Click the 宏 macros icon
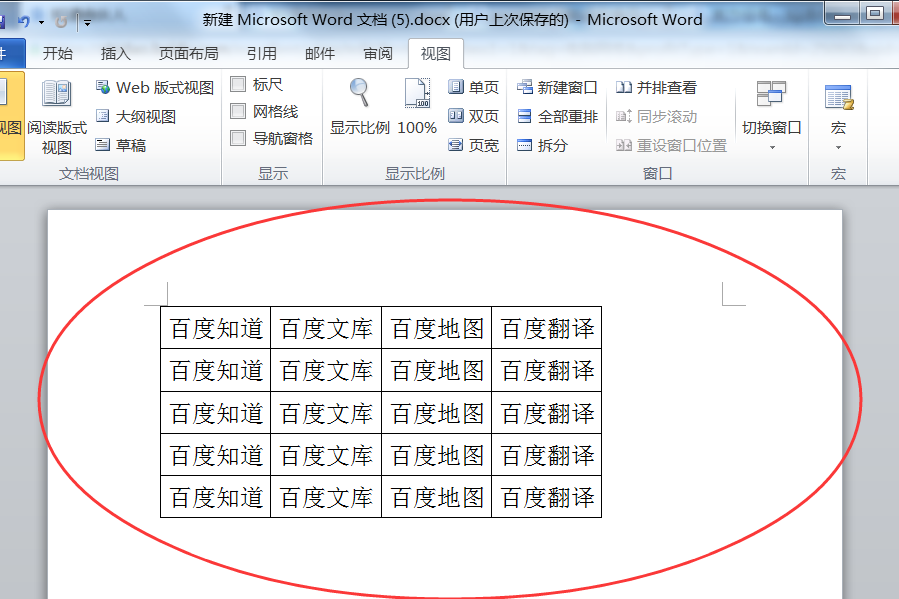 839,97
